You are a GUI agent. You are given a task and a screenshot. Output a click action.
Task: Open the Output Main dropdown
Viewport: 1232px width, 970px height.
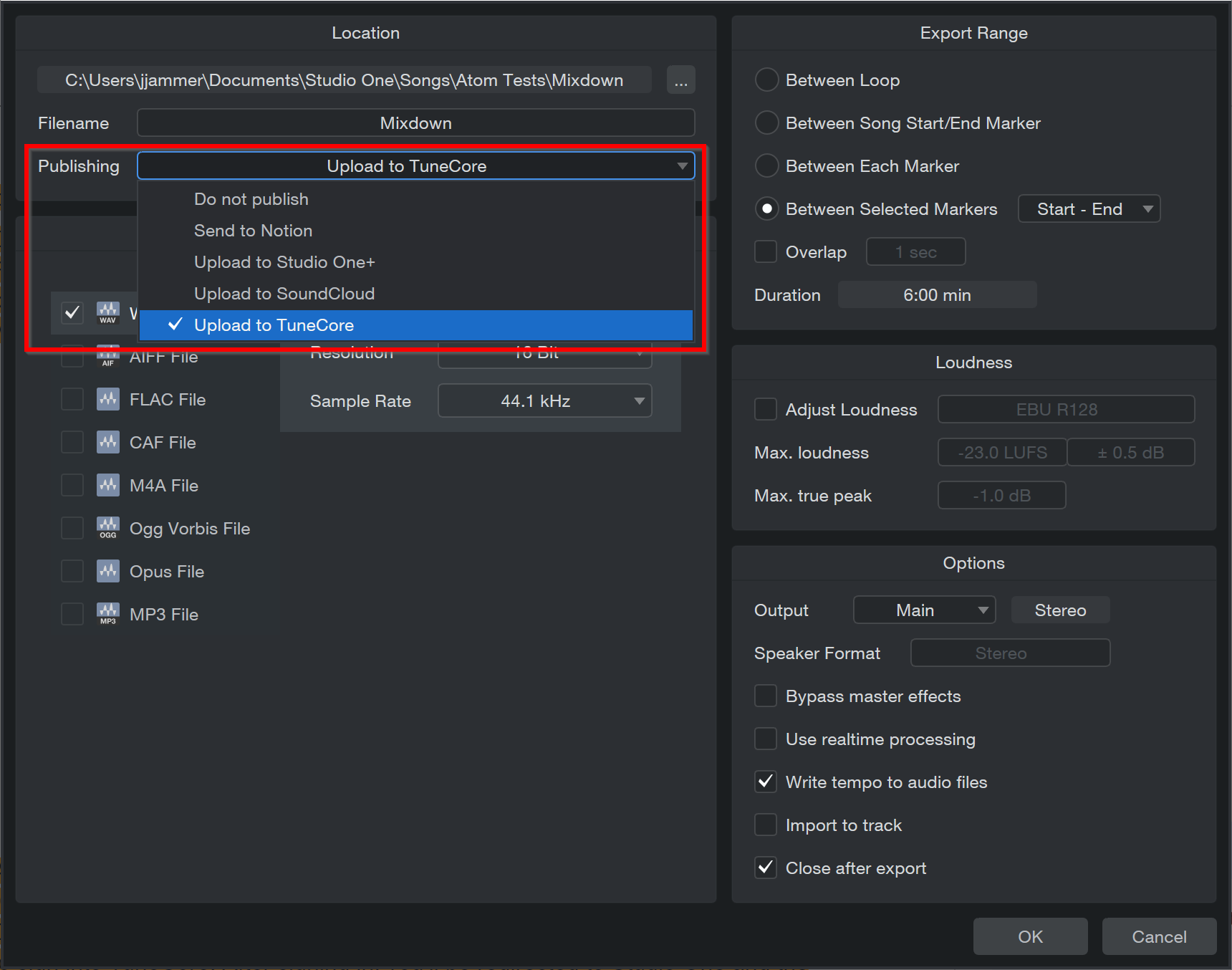[925, 610]
